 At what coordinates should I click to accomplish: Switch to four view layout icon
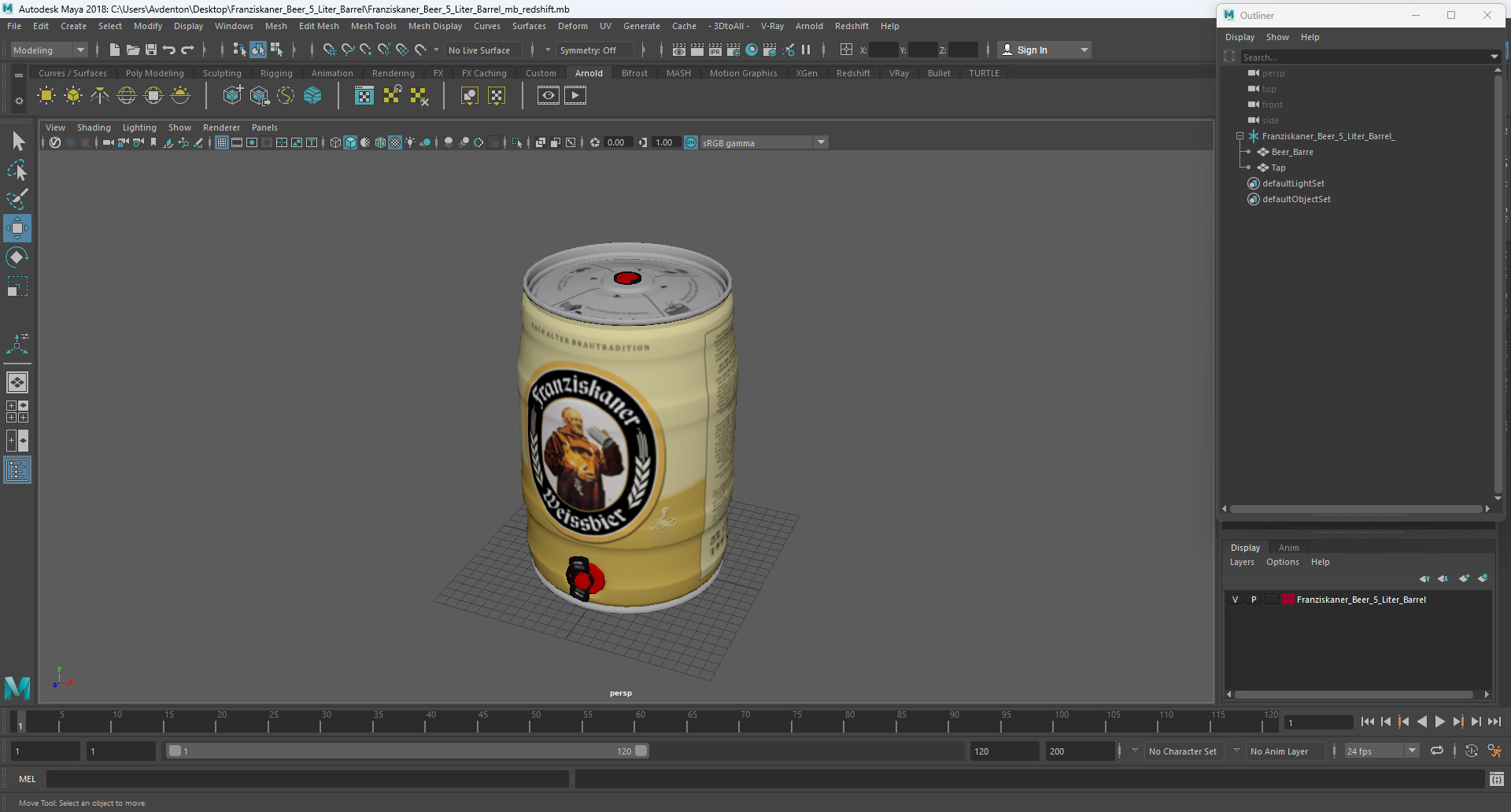(x=17, y=412)
